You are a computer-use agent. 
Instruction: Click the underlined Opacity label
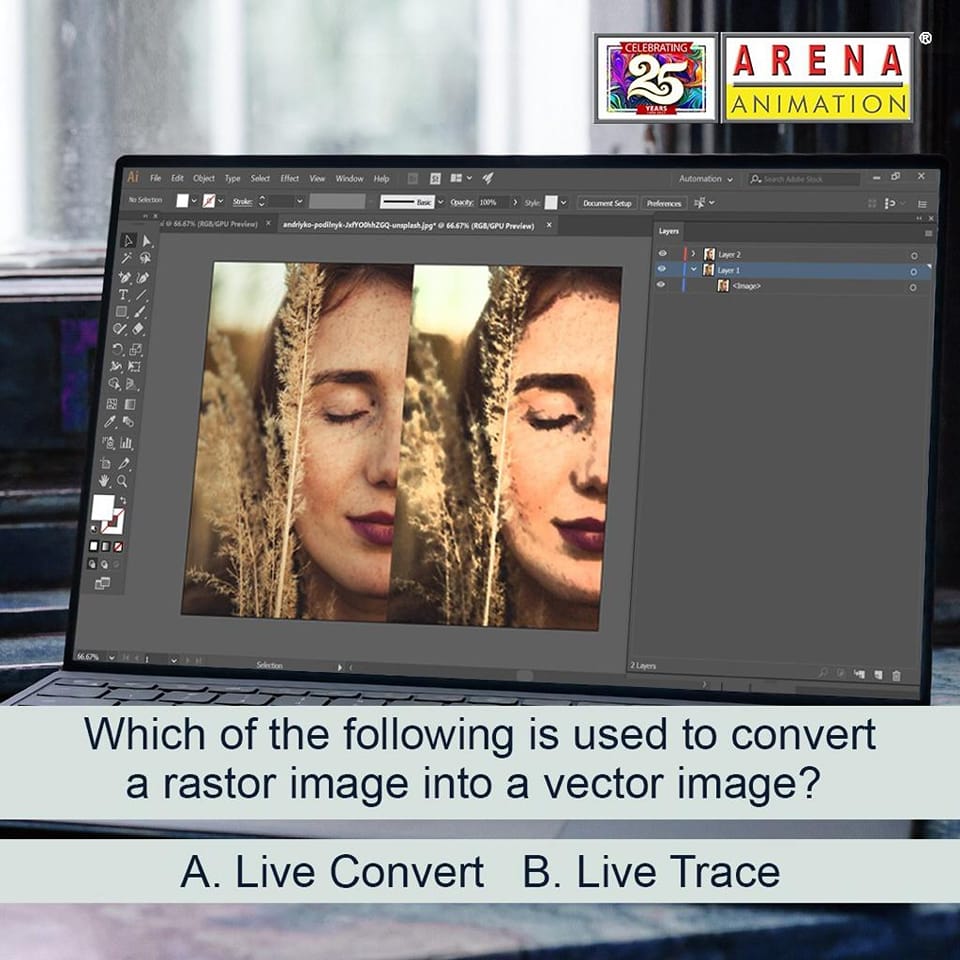click(x=462, y=202)
